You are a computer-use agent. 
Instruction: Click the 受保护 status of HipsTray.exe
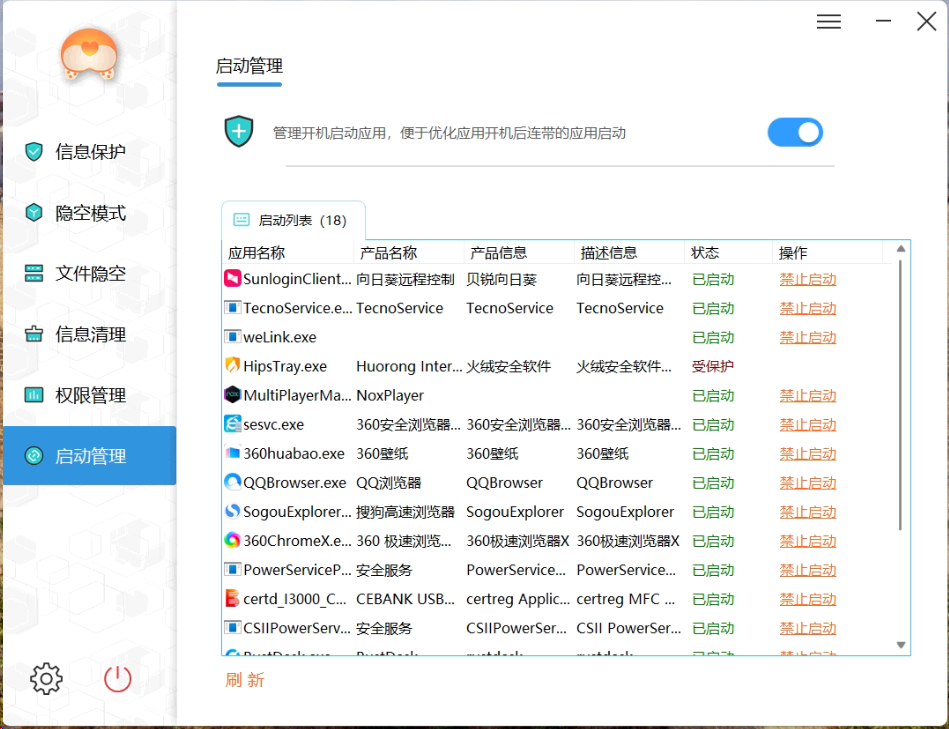point(712,367)
